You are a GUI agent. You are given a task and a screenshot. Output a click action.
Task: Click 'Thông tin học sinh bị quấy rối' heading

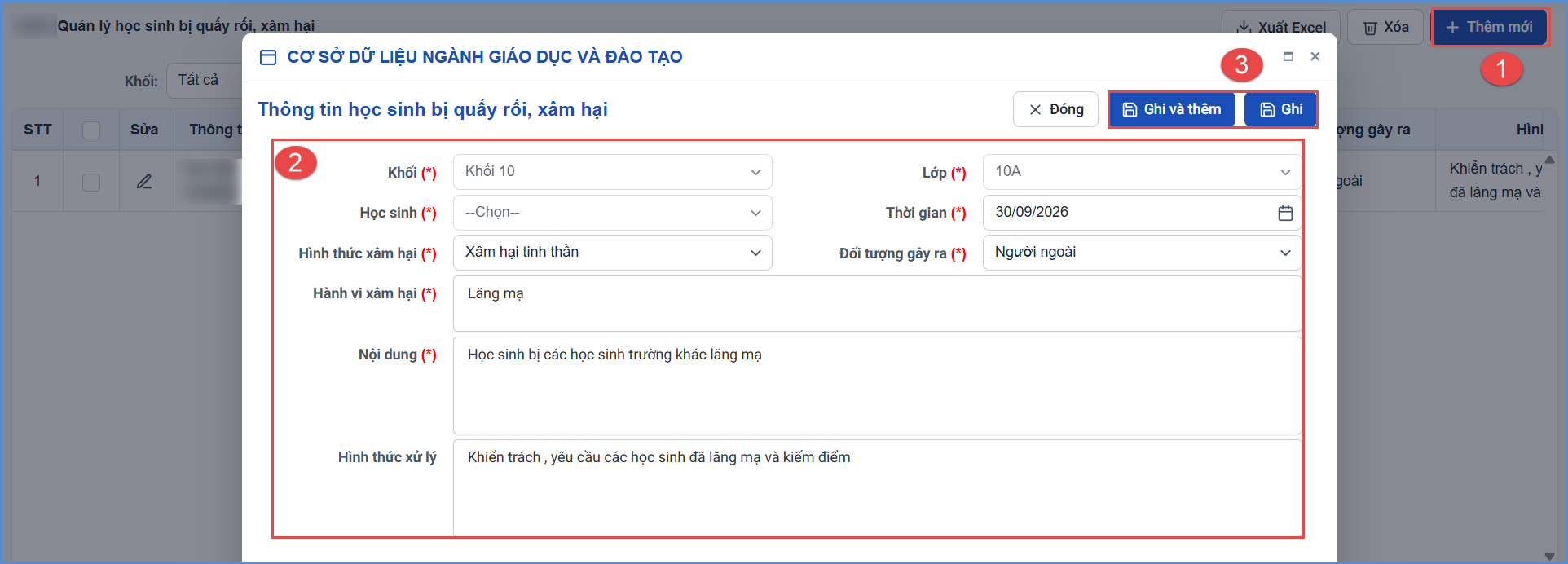pyautogui.click(x=433, y=109)
